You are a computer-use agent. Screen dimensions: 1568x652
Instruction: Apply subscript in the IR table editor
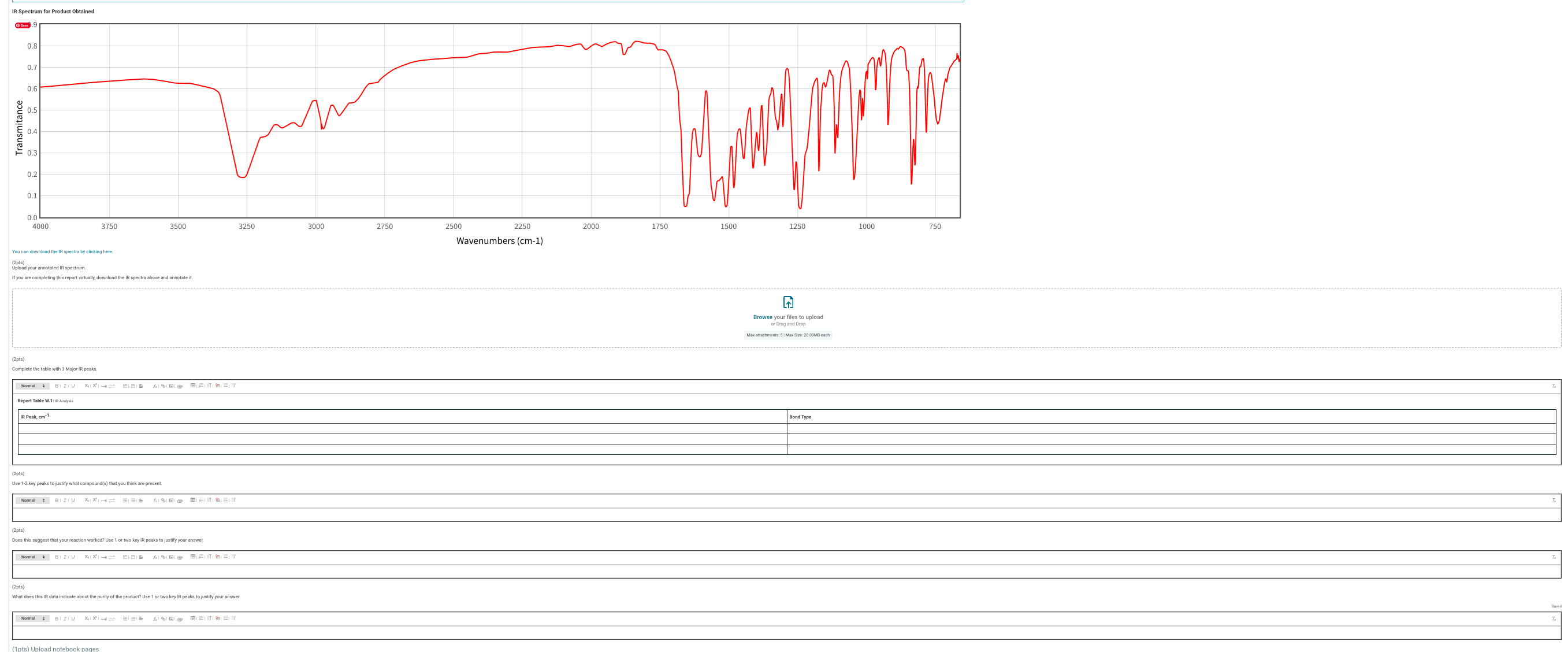87,386
